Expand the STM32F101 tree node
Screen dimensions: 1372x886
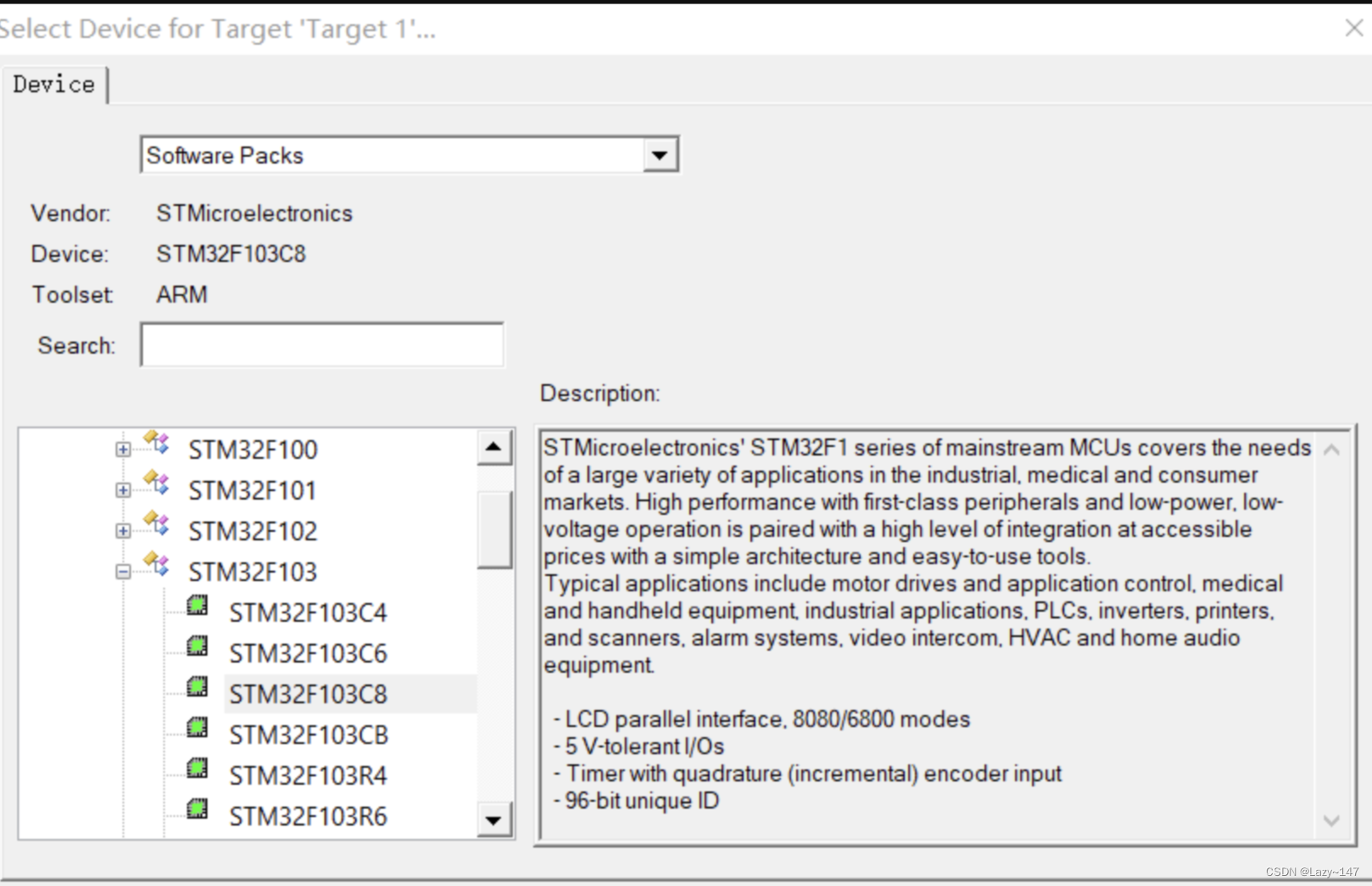pos(123,491)
